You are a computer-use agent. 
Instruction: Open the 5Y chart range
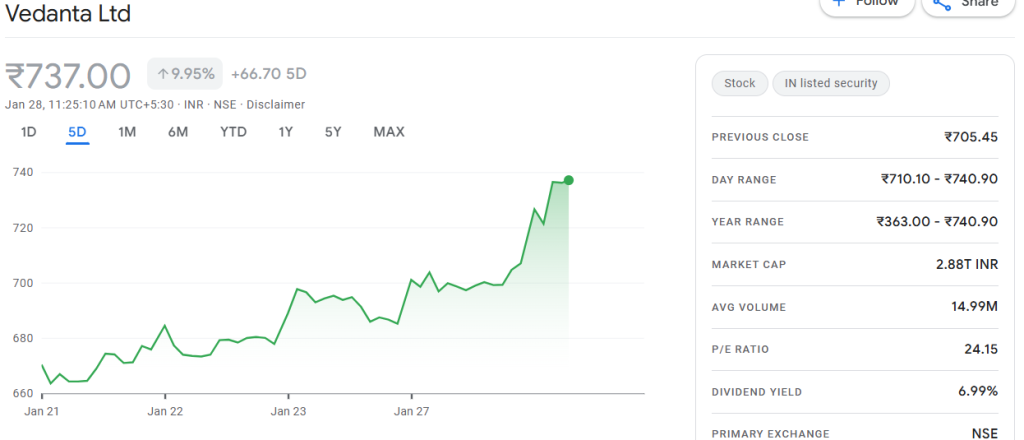(x=333, y=133)
